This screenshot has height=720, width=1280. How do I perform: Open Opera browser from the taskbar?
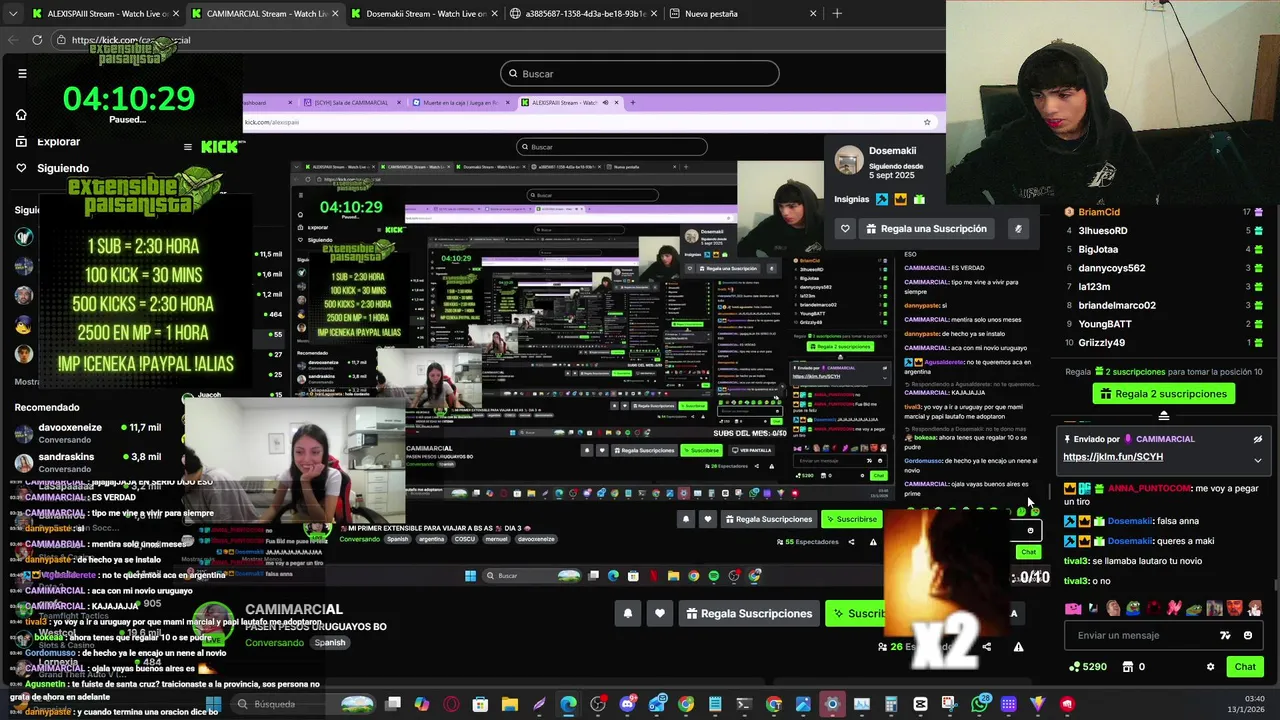point(451,704)
